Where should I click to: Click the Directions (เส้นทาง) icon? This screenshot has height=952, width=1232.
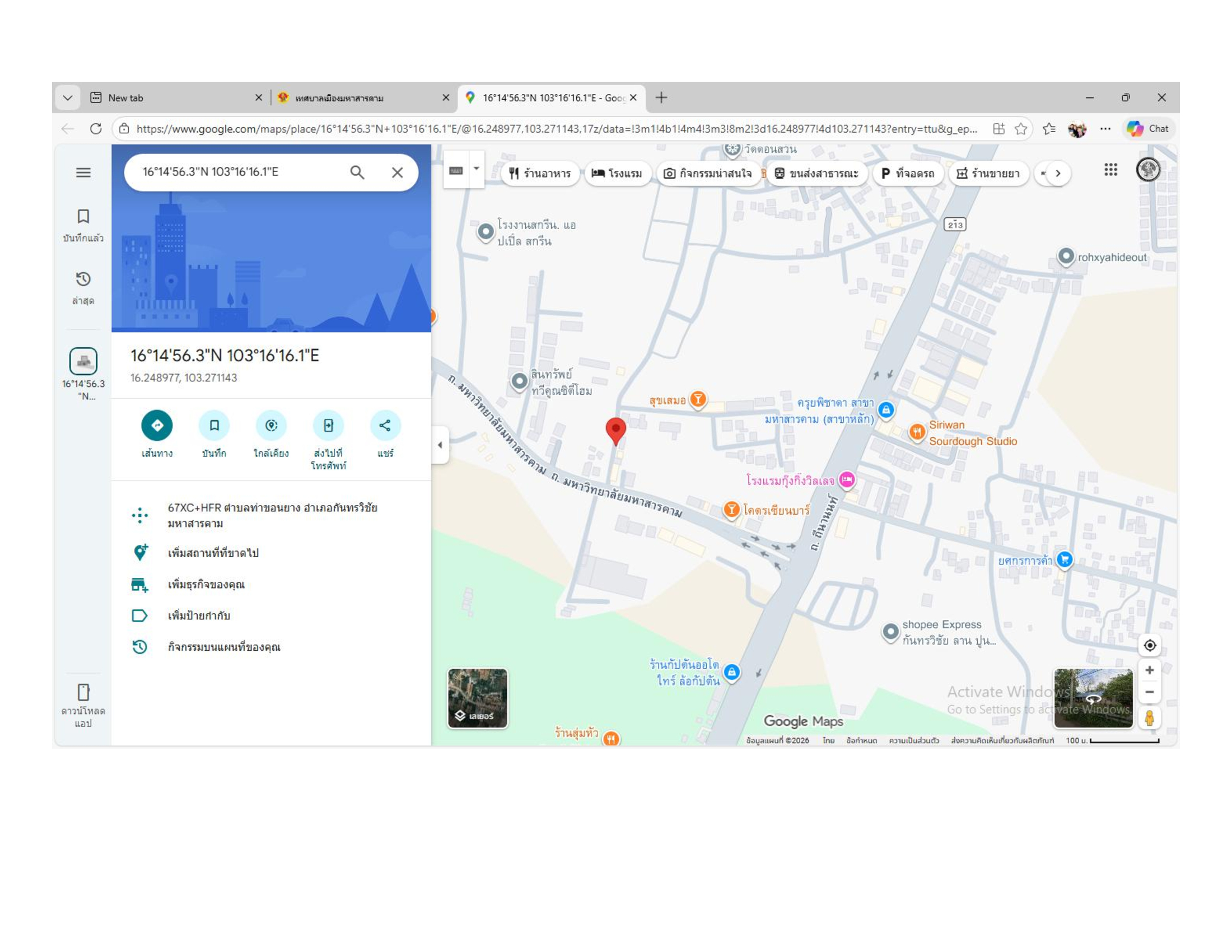(157, 425)
